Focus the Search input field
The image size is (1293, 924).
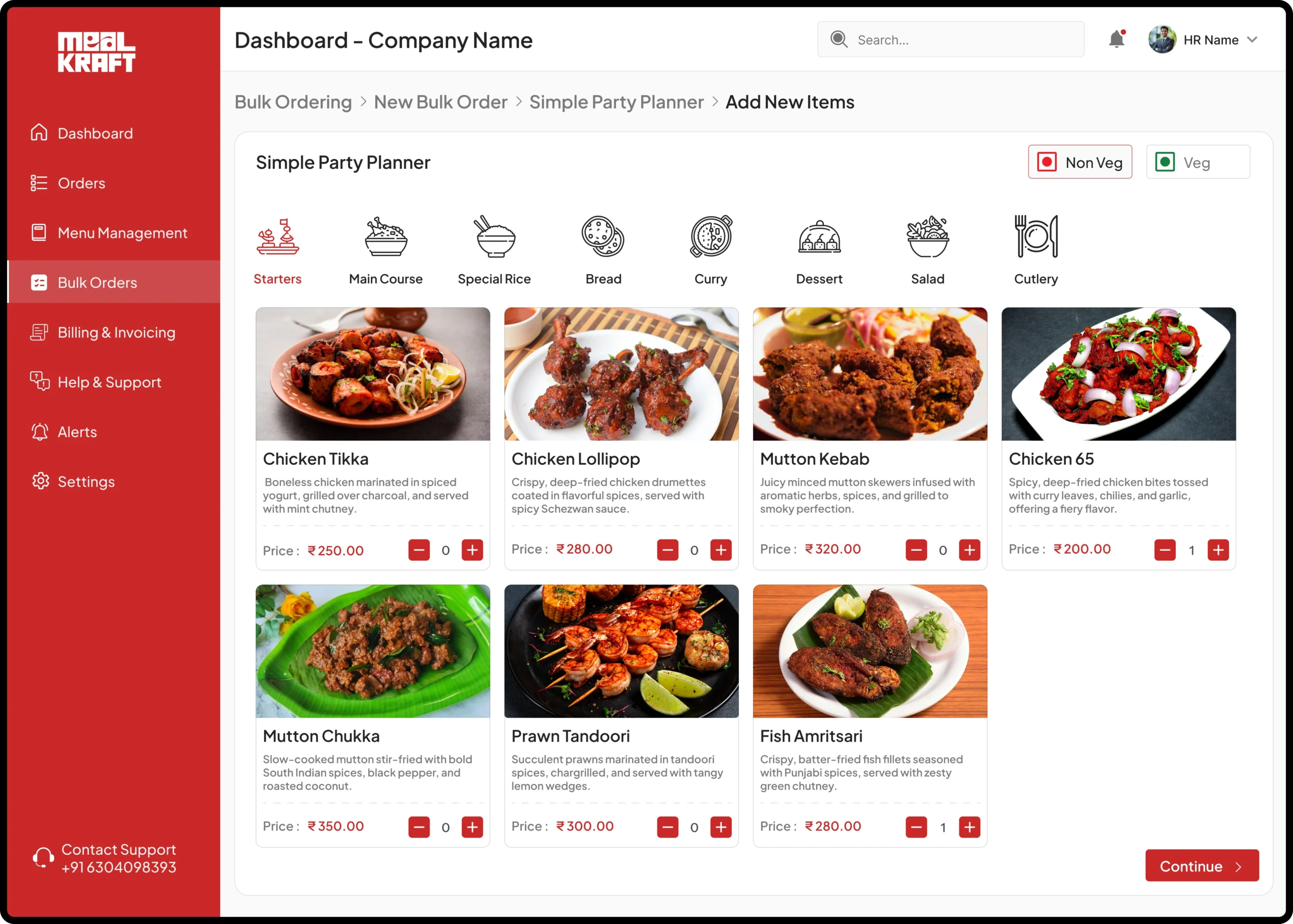click(x=951, y=39)
